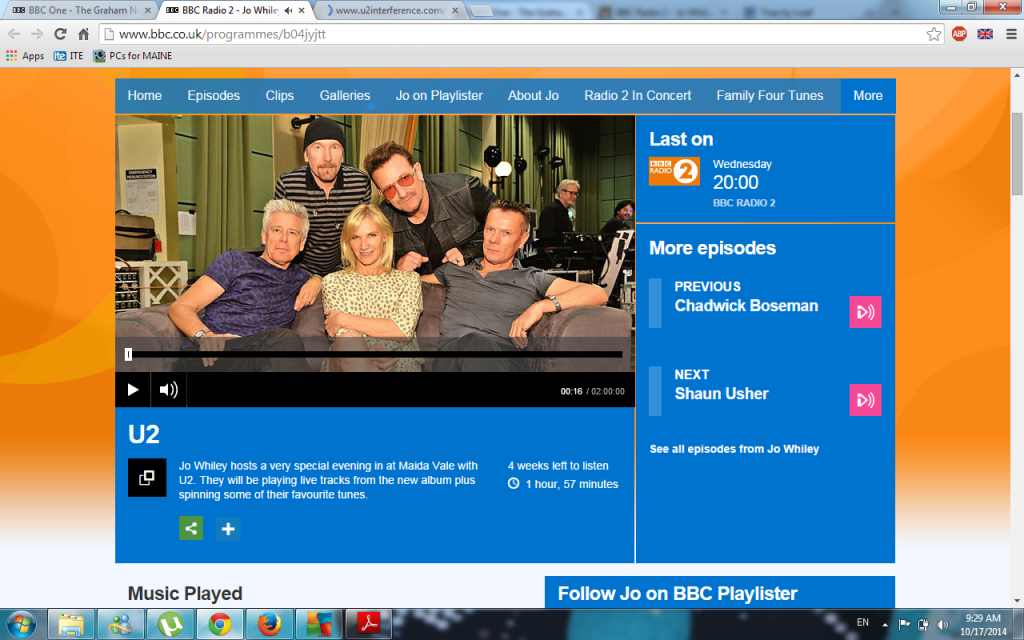Open Family Four Tunes
This screenshot has width=1024, height=640.
pos(769,95)
